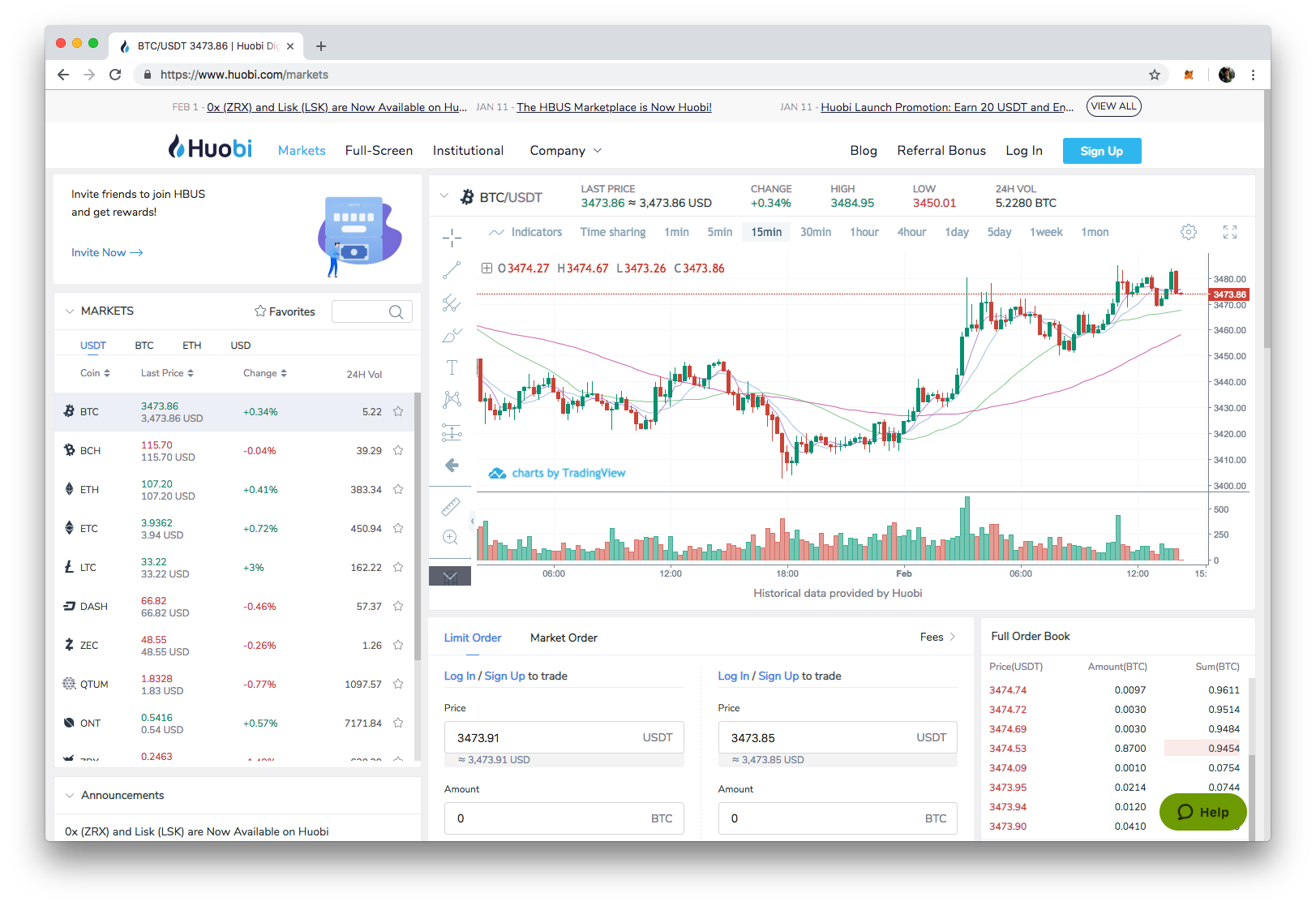Favorite the LTC market star
The image size is (1316, 906).
coord(398,567)
